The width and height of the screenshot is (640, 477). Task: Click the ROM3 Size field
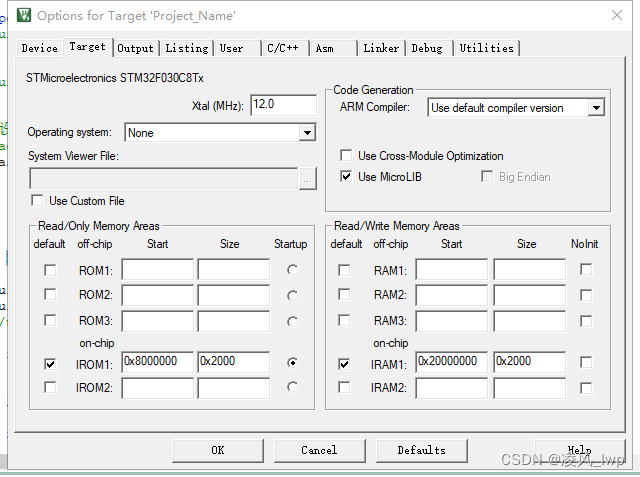233,321
